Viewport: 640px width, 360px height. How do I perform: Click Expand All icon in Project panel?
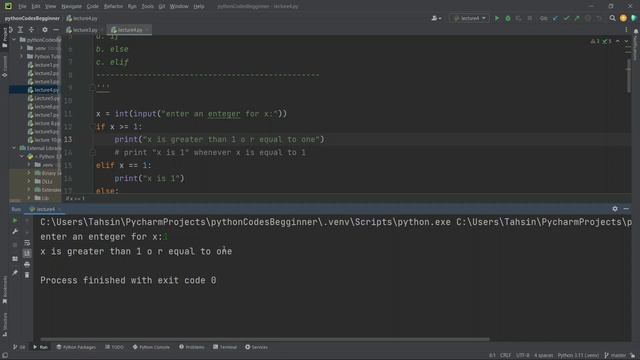[20, 30]
